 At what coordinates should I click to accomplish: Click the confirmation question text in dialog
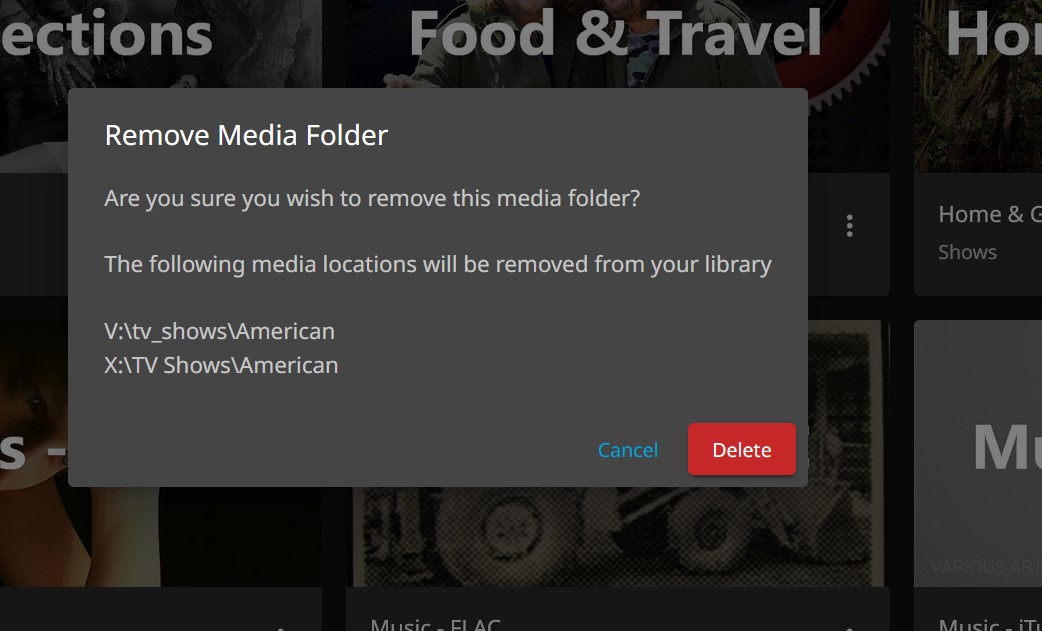tap(372, 198)
